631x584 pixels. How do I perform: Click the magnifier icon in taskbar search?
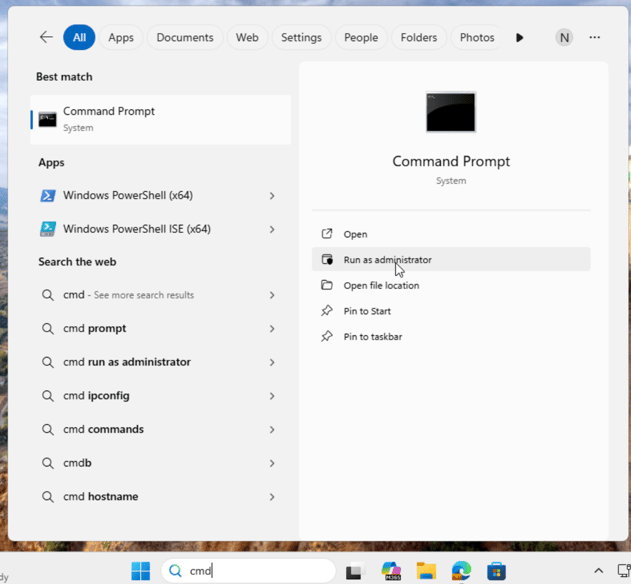(175, 571)
